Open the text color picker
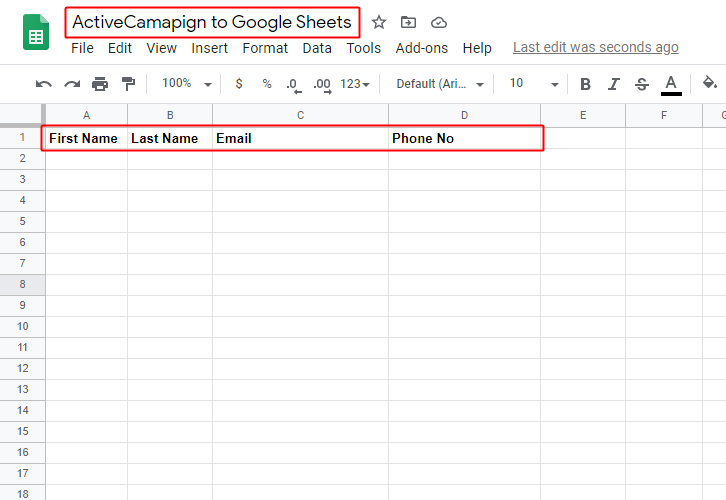Screen dimensions: 726x500 [671, 85]
